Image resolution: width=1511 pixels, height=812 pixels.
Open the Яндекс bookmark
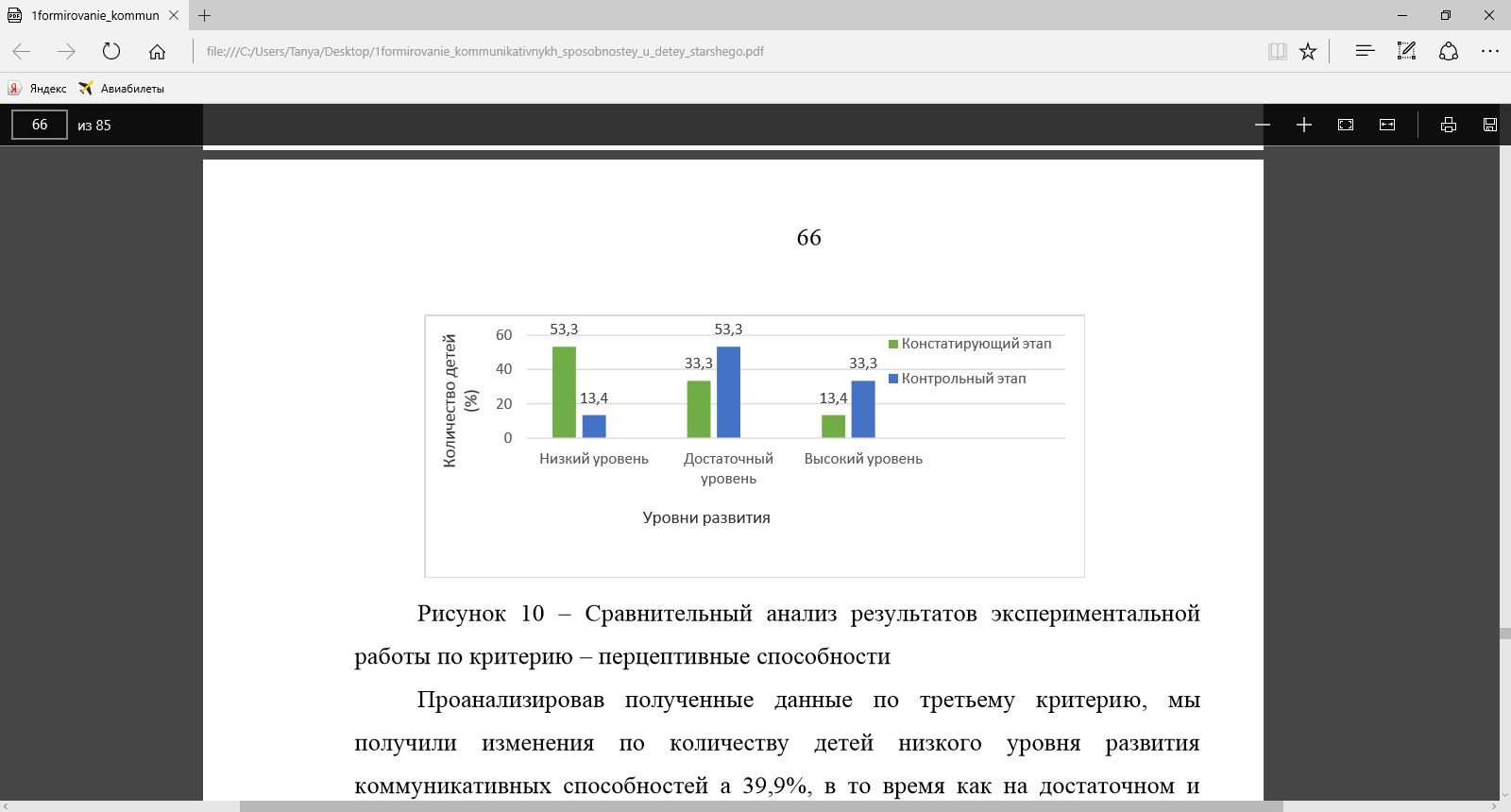38,88
